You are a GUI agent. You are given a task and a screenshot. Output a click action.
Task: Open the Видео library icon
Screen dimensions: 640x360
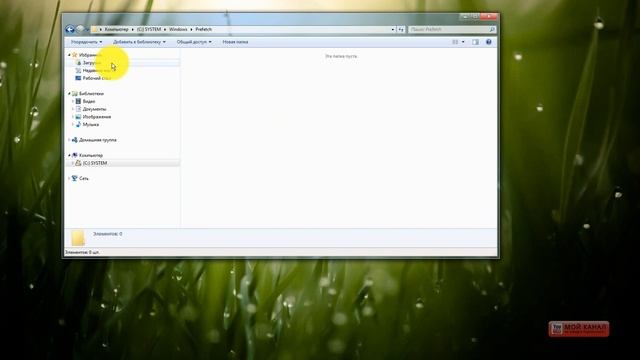coord(78,101)
